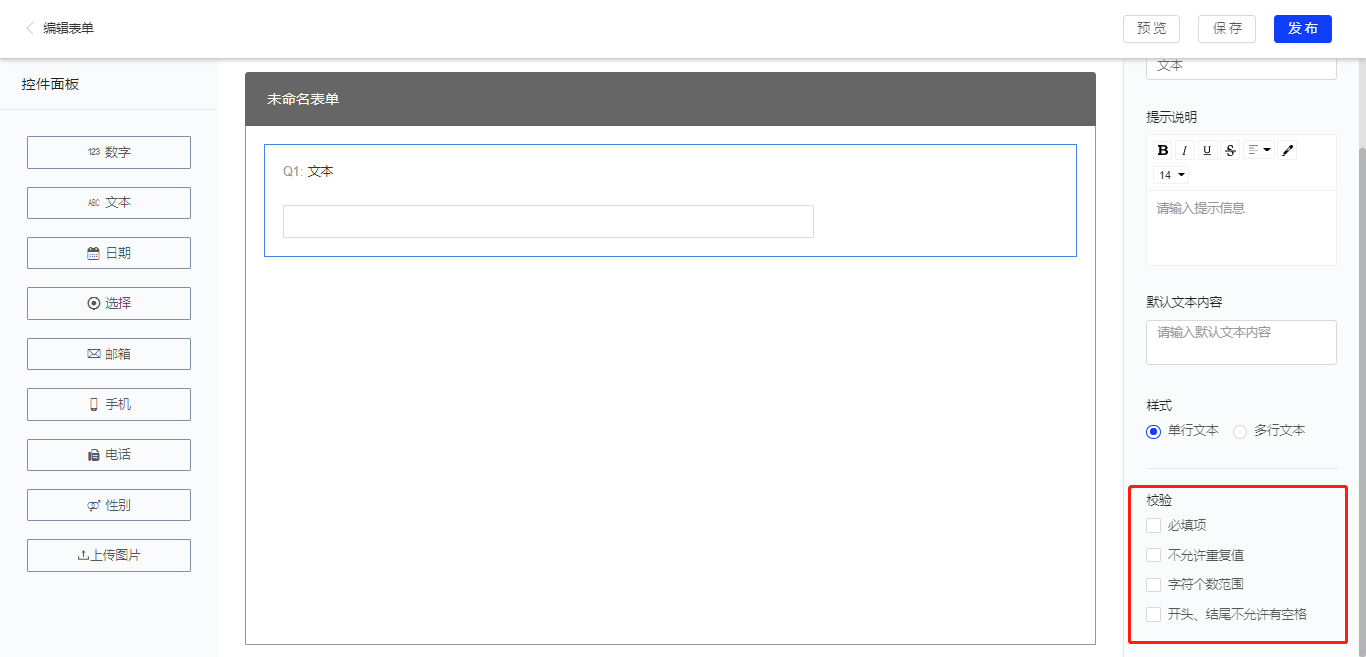Apply strikethrough in the hint editor

pos(1230,150)
